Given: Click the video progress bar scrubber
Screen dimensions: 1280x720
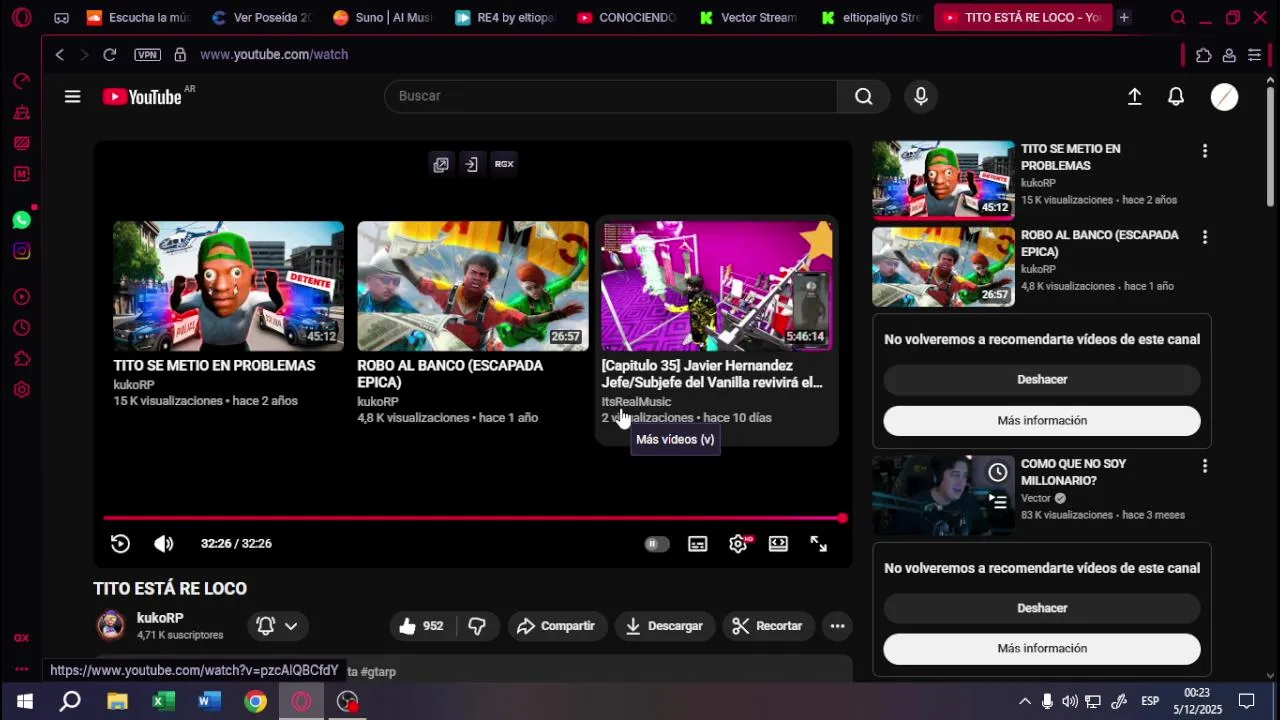Looking at the screenshot, I should pos(843,518).
